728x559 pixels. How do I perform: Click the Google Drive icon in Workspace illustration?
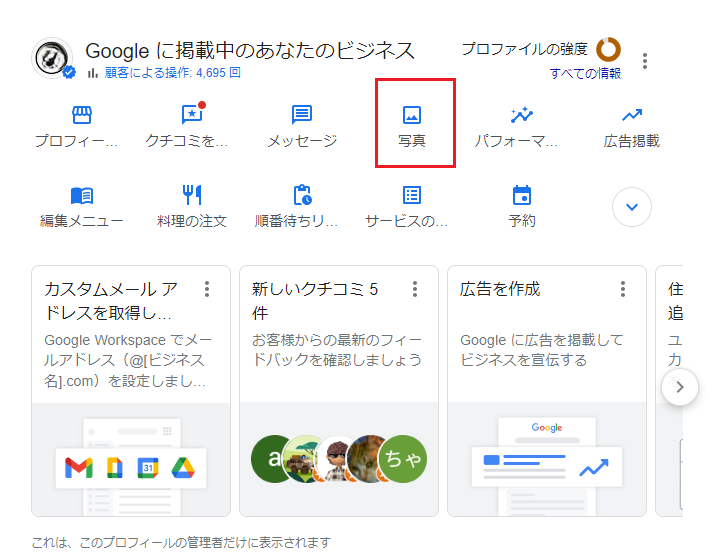click(183, 468)
